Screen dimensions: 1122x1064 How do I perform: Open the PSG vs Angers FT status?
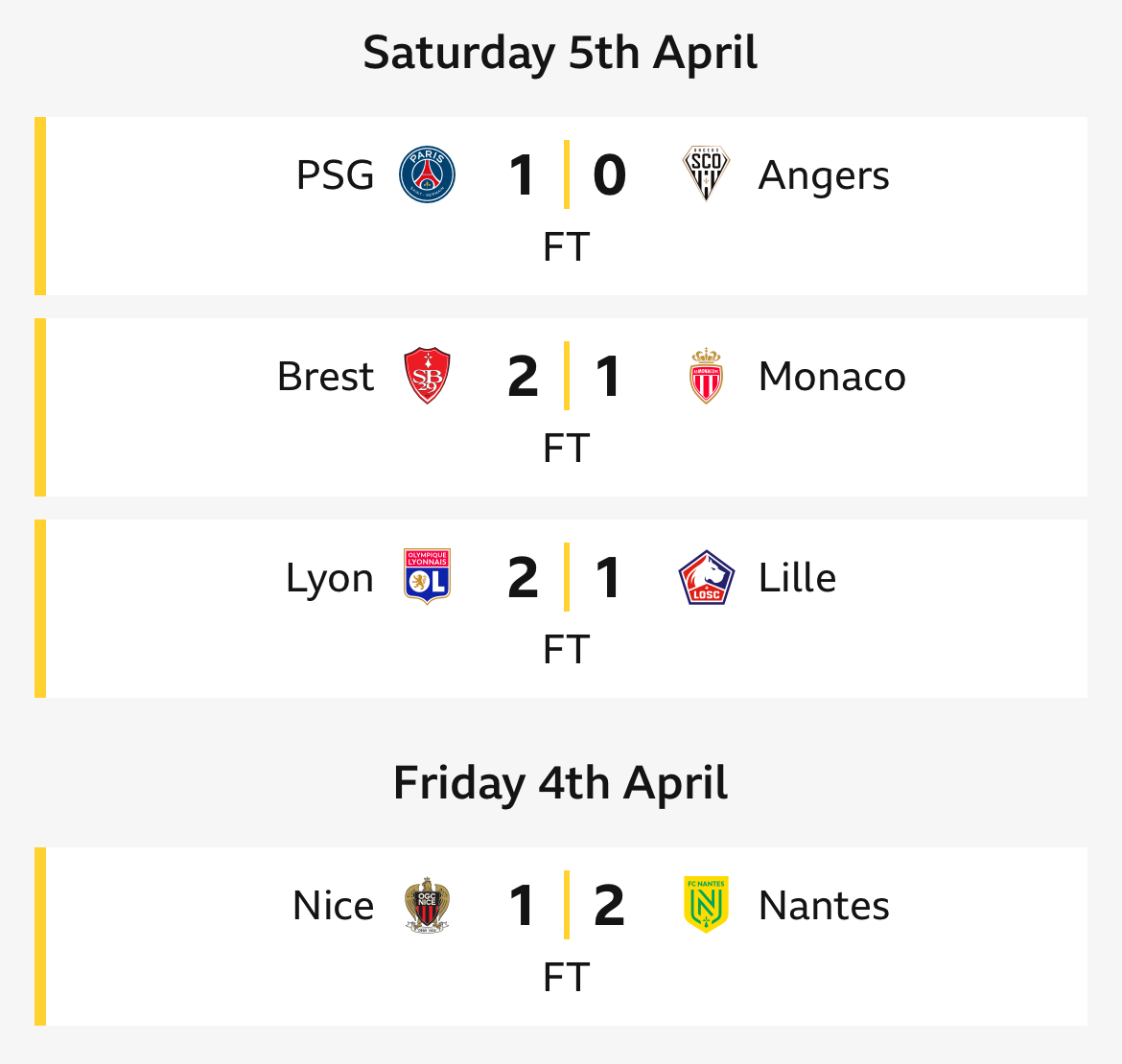pos(566,246)
